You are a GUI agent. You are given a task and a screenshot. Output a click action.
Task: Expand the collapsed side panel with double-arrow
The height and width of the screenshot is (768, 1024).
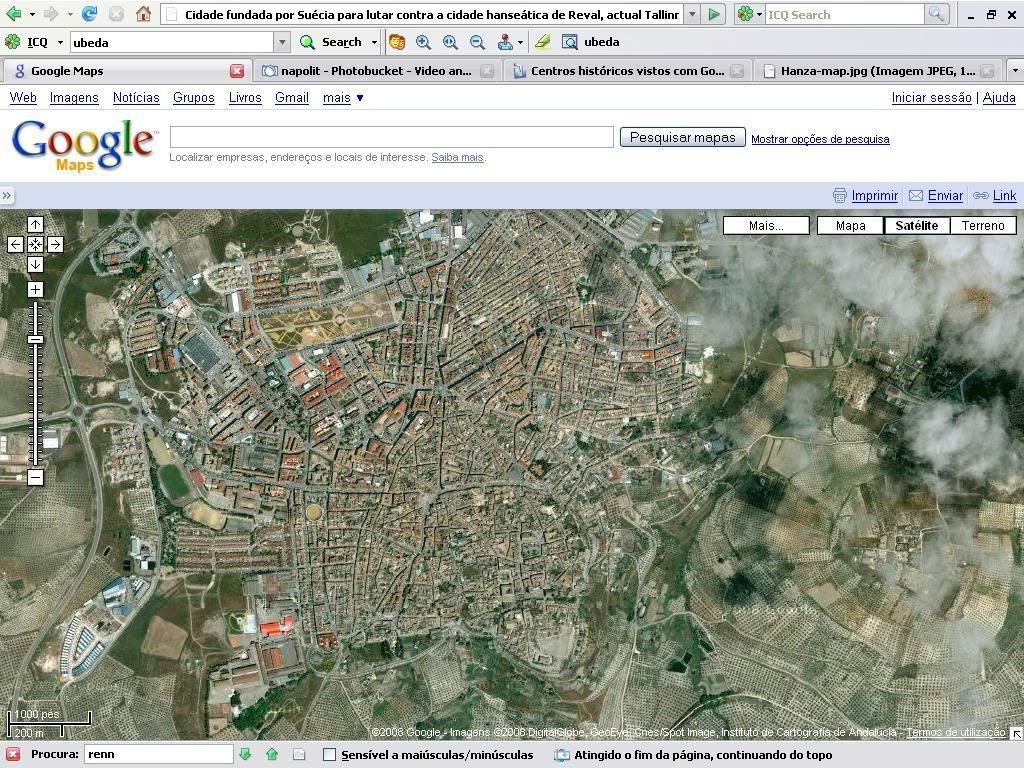pyautogui.click(x=7, y=196)
